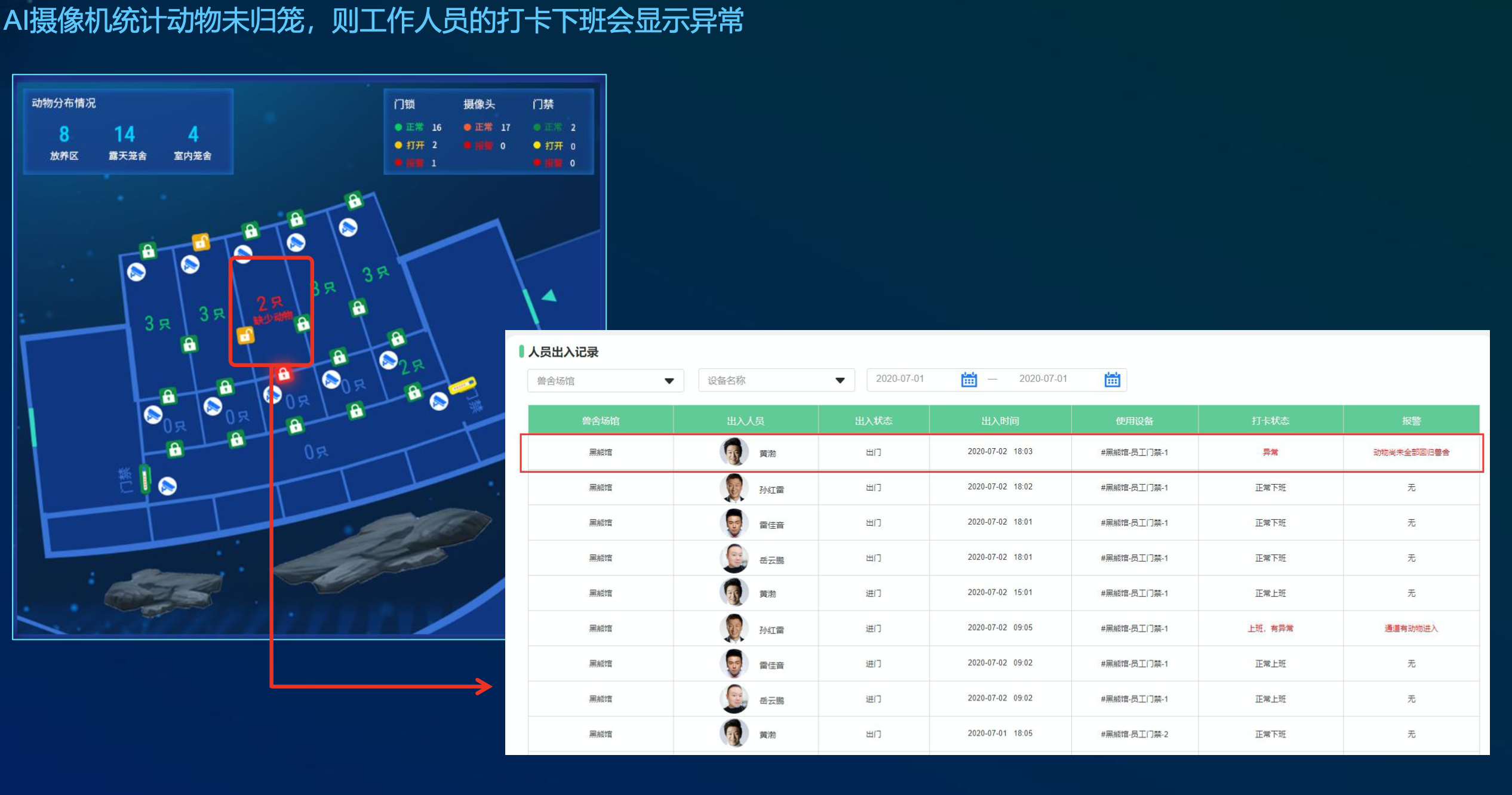The image size is (1512, 795).
Task: Click the topmost green padlock on map
Action: [x=354, y=200]
